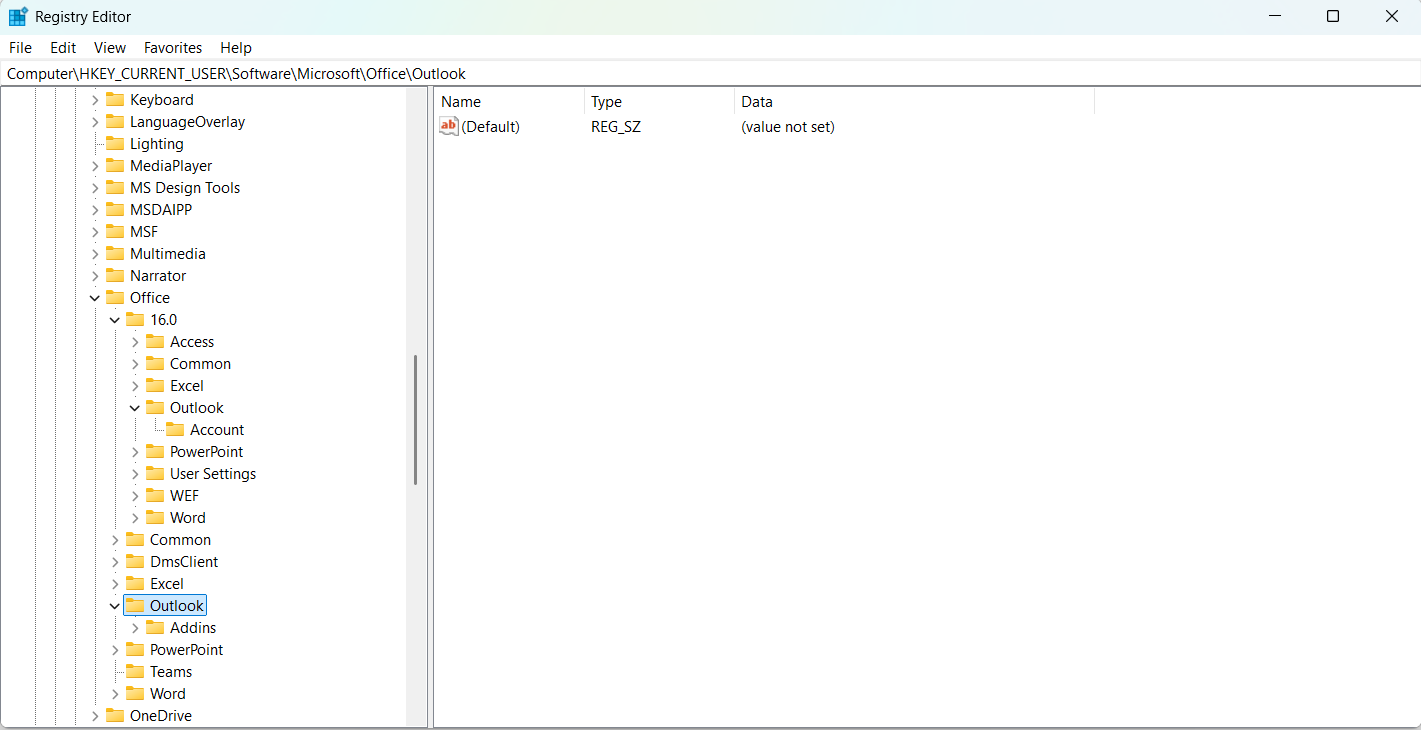
Task: Expand the Word key under 16.0
Action: 134,517
